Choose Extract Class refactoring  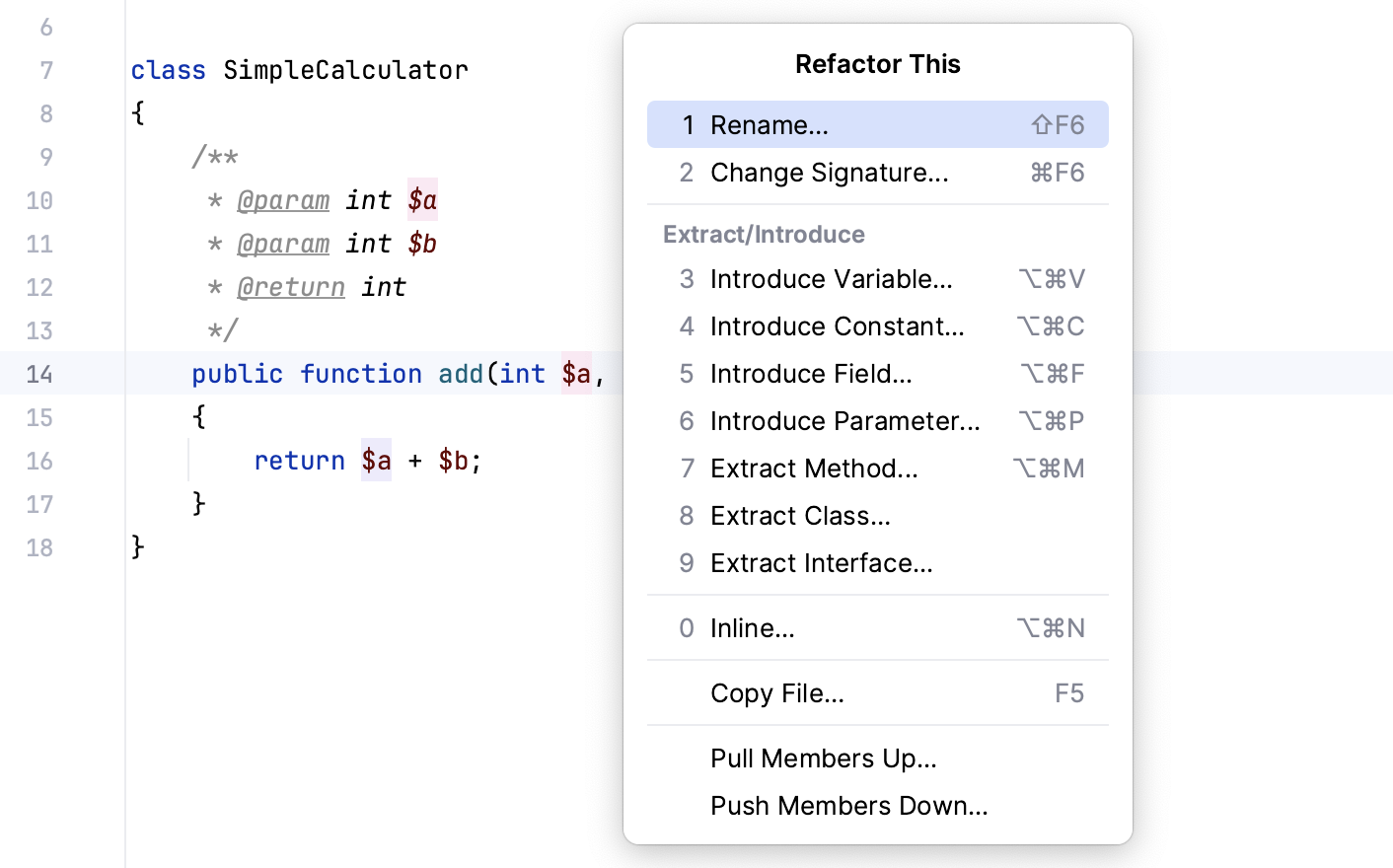pyautogui.click(x=800, y=516)
